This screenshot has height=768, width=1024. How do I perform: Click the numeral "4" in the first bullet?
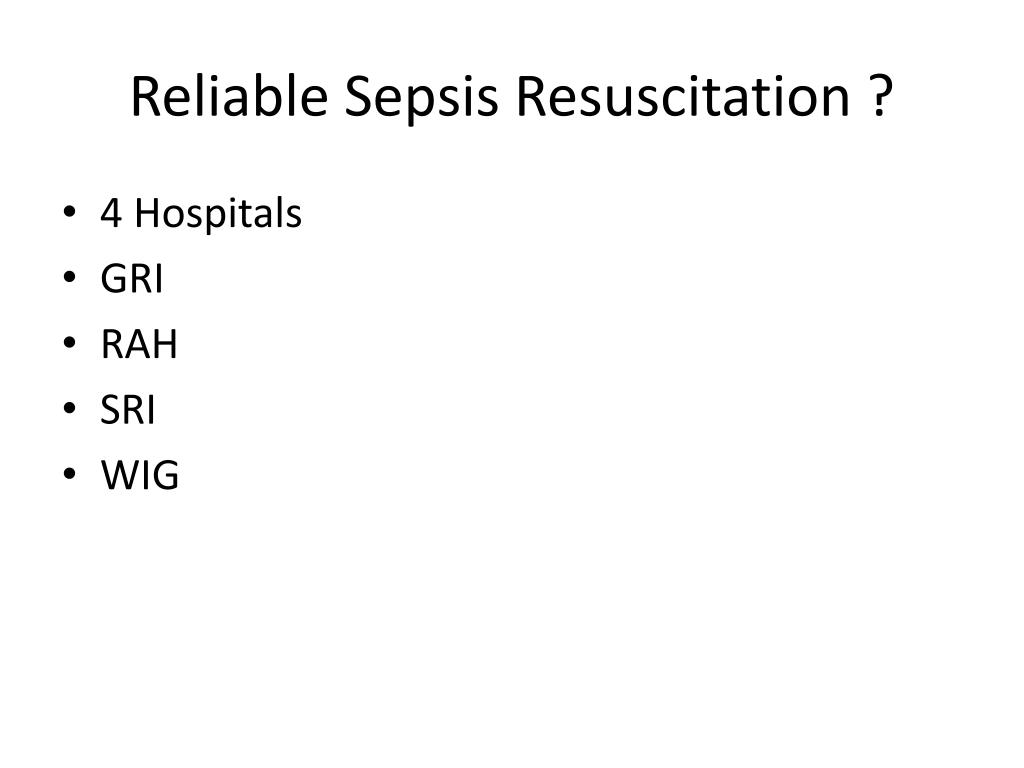coord(111,214)
